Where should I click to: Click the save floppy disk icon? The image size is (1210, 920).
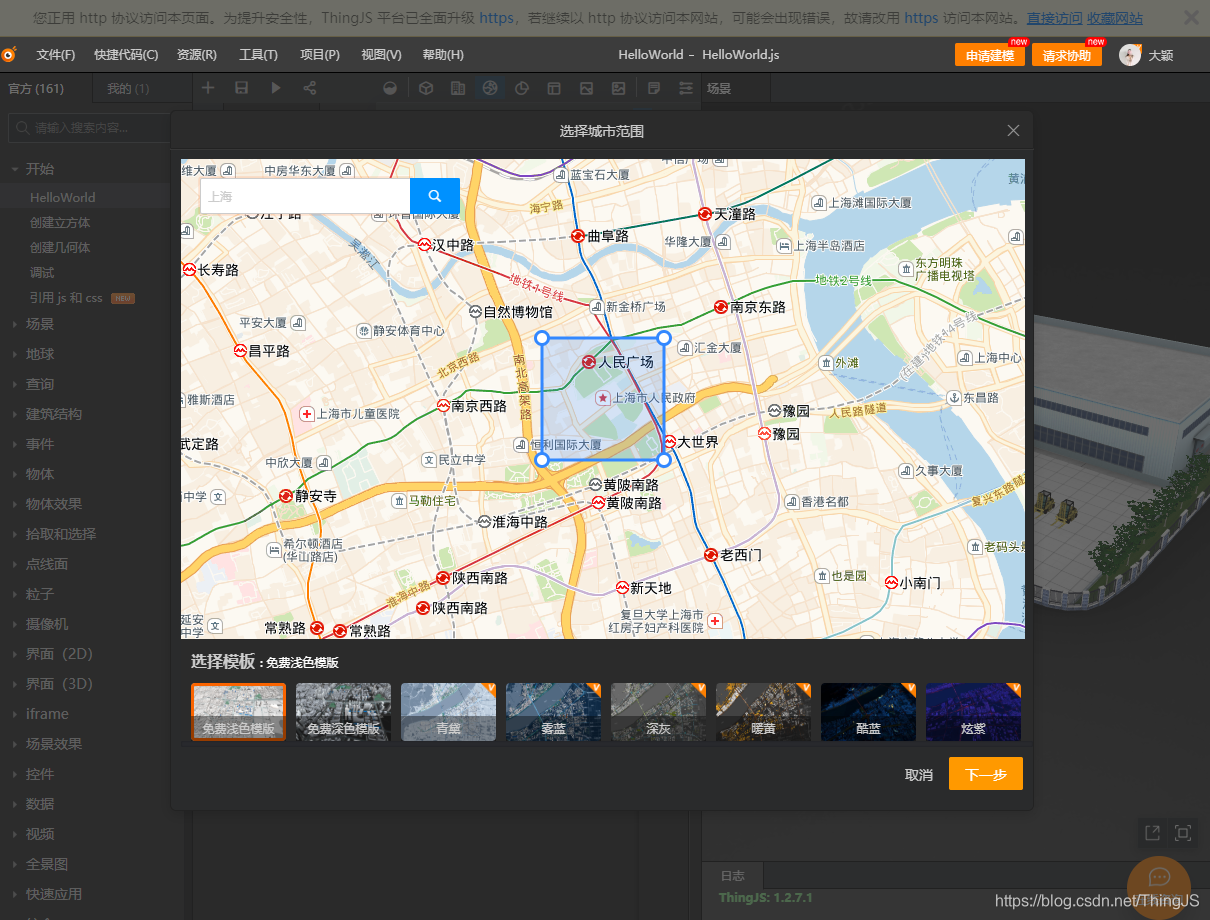pos(241,88)
